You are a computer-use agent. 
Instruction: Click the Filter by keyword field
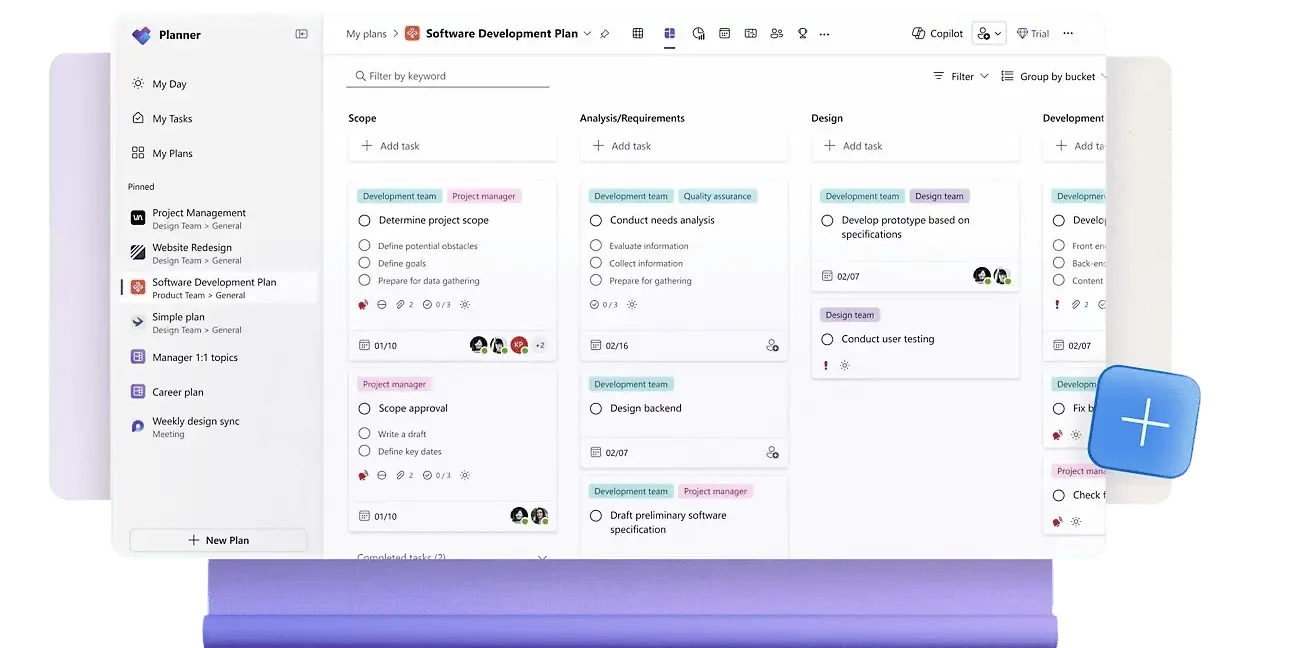(x=449, y=76)
